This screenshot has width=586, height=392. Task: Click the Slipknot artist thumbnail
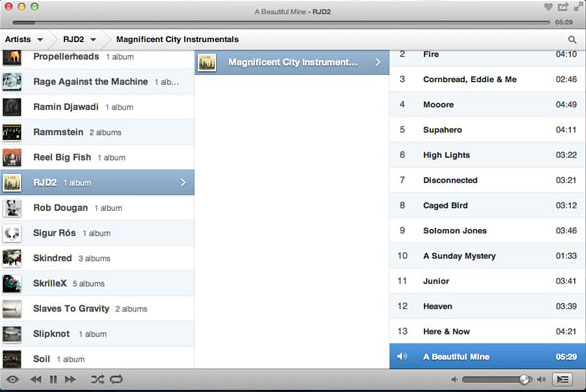pos(12,334)
